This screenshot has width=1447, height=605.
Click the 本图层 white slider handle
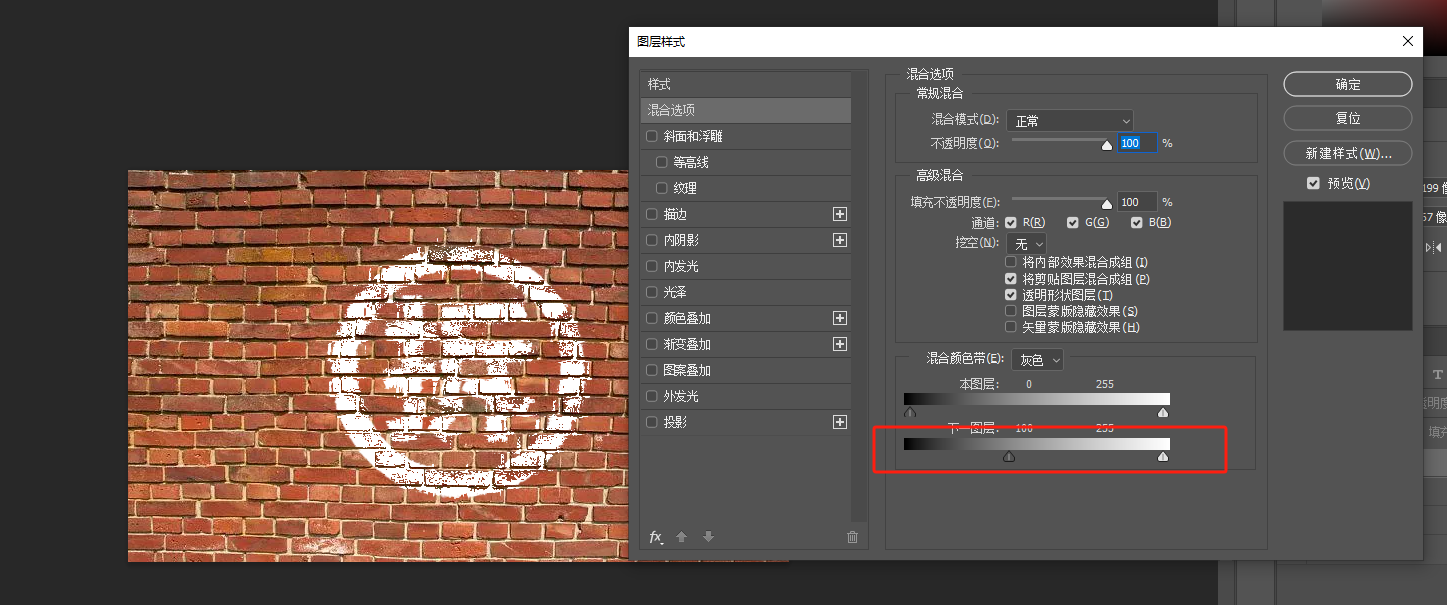(1163, 412)
